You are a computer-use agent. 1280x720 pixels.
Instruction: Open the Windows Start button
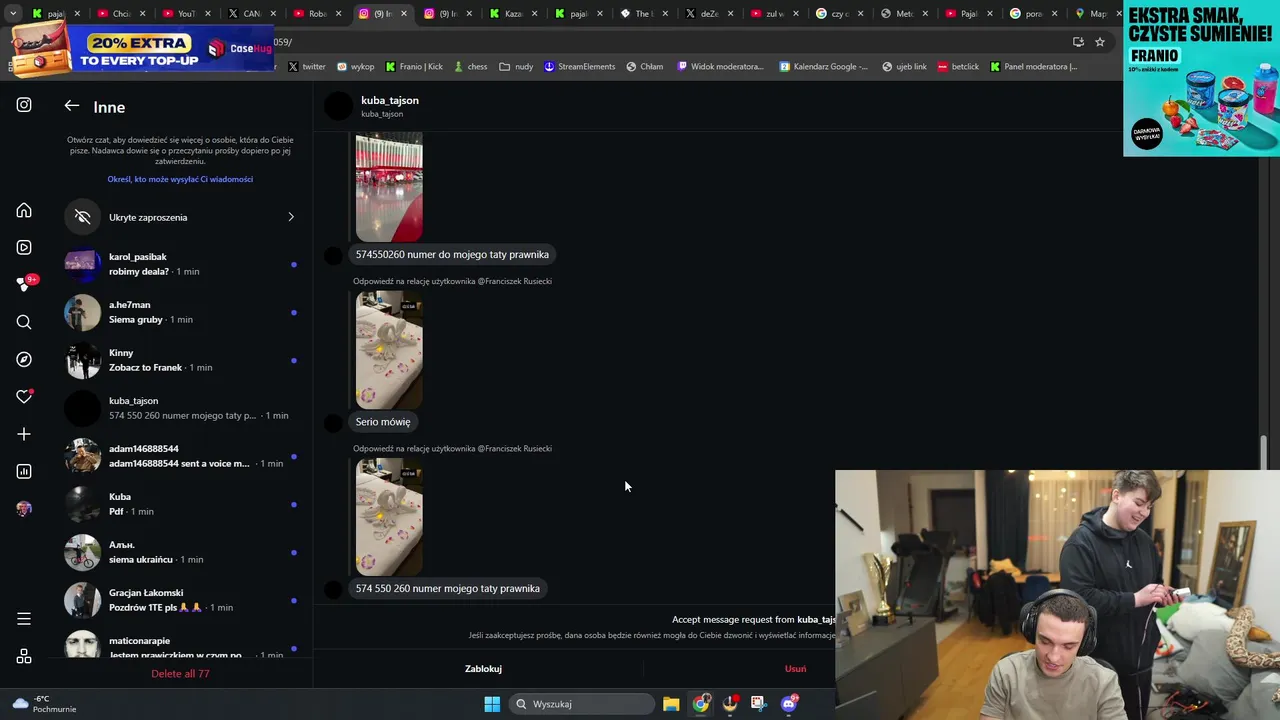(492, 704)
